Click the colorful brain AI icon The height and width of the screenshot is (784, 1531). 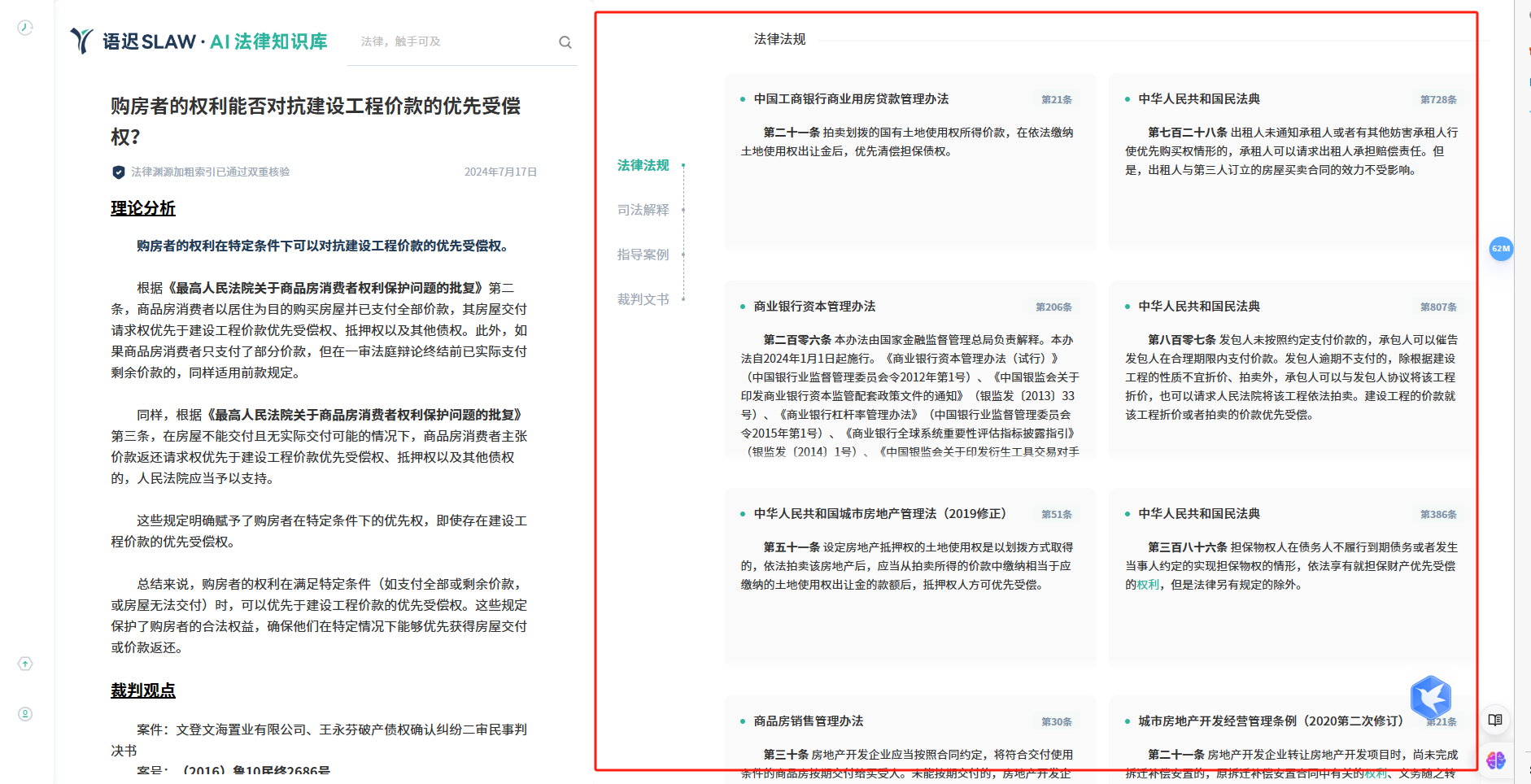(1495, 760)
